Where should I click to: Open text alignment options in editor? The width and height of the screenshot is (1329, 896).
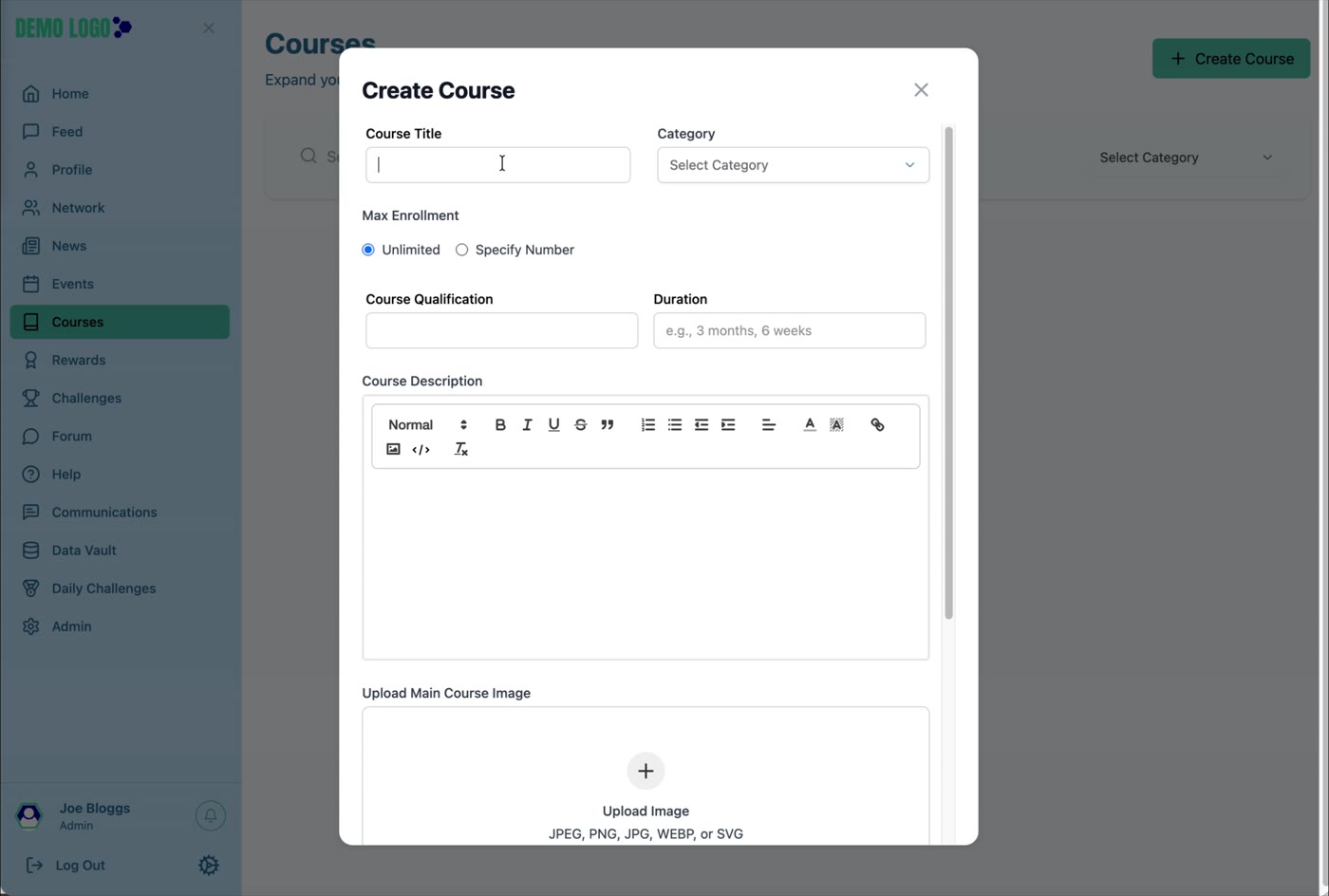pos(768,424)
